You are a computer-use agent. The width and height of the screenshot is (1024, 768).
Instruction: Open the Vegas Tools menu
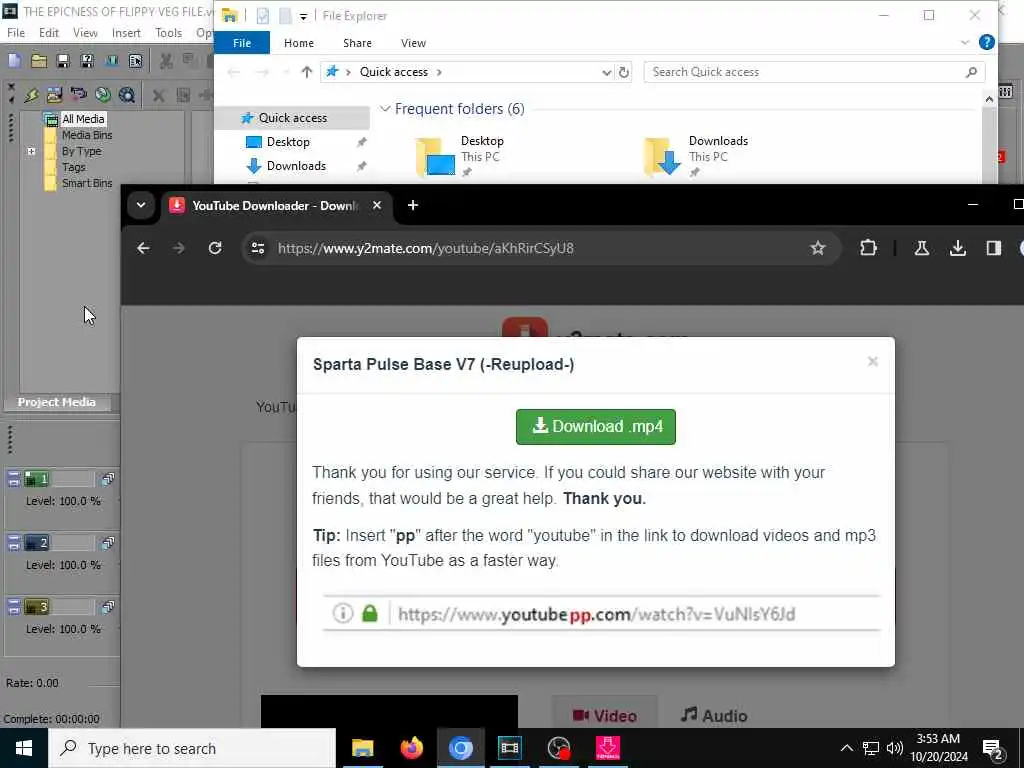[x=168, y=33]
